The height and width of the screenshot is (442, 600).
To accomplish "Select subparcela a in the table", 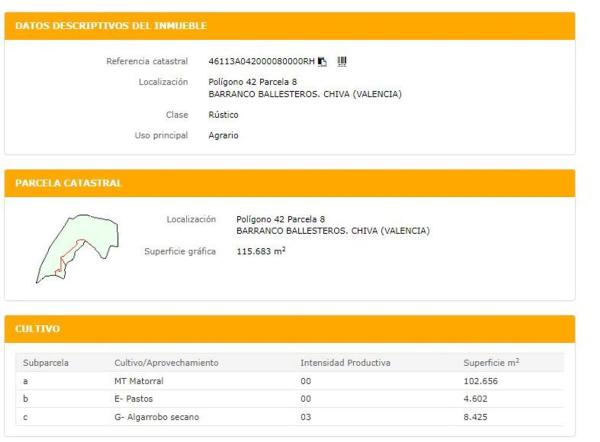I will tap(25, 381).
